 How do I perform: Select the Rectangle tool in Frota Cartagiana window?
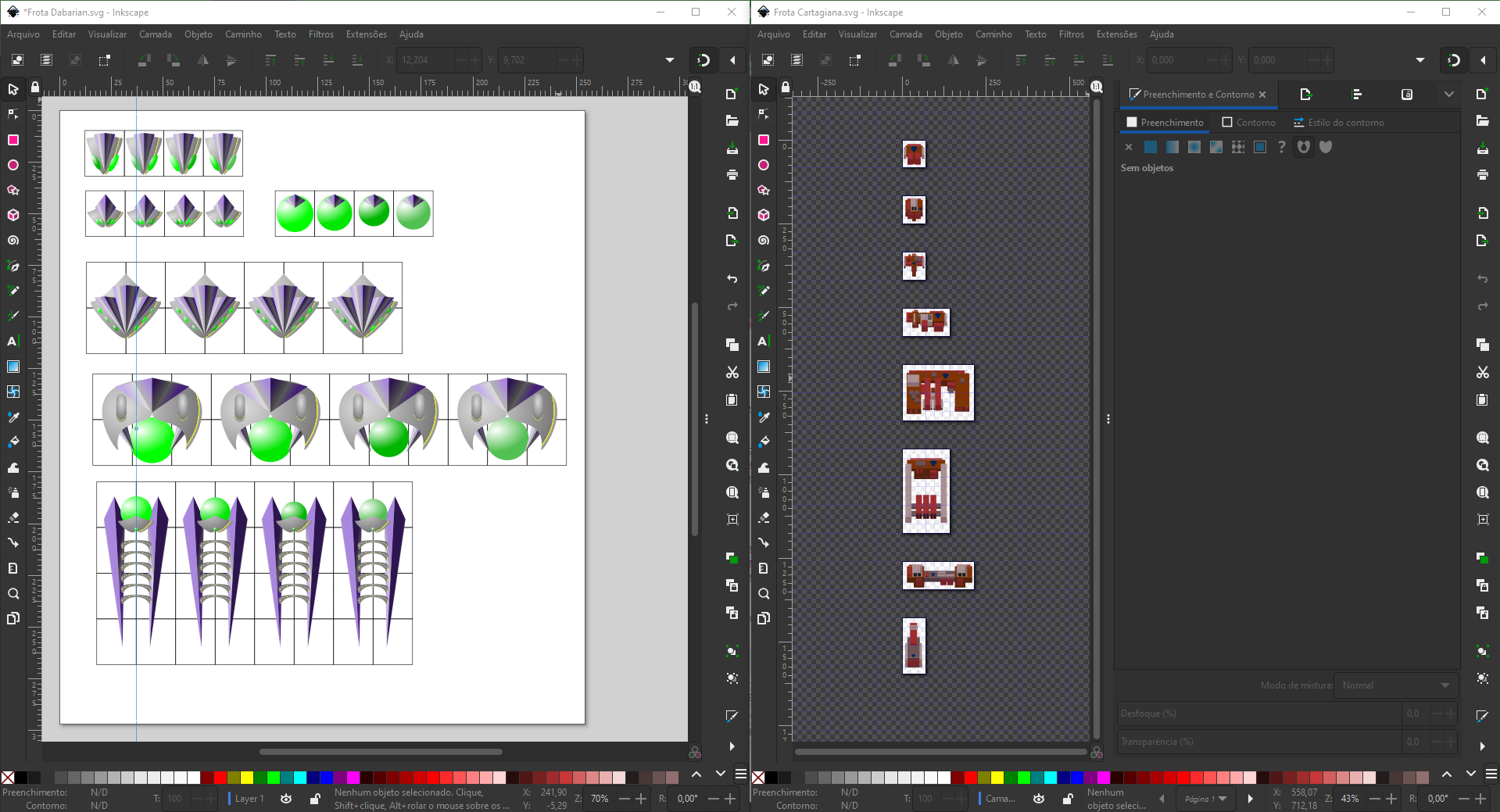tap(763, 140)
